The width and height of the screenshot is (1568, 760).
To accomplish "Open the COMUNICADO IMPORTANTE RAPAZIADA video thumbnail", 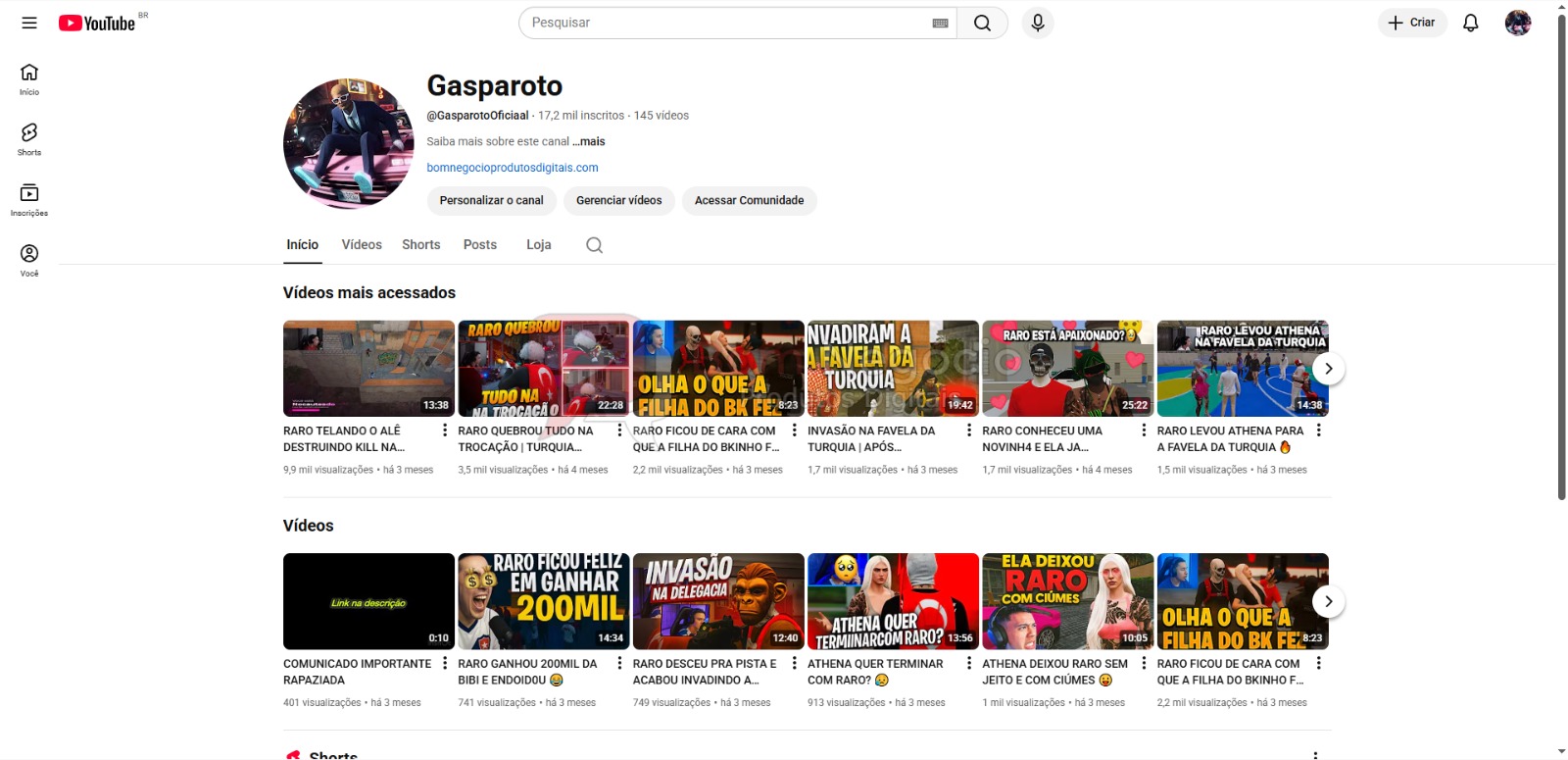I will tap(368, 601).
